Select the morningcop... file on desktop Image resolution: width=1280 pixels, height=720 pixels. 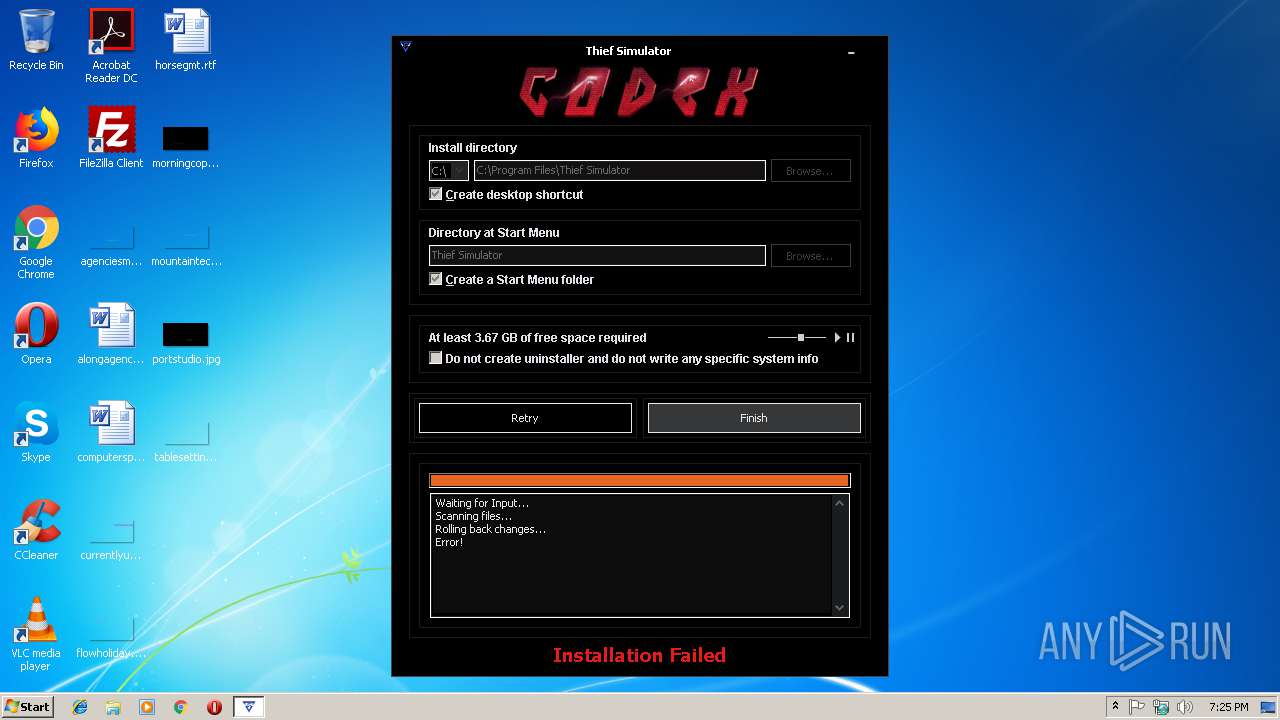click(186, 146)
